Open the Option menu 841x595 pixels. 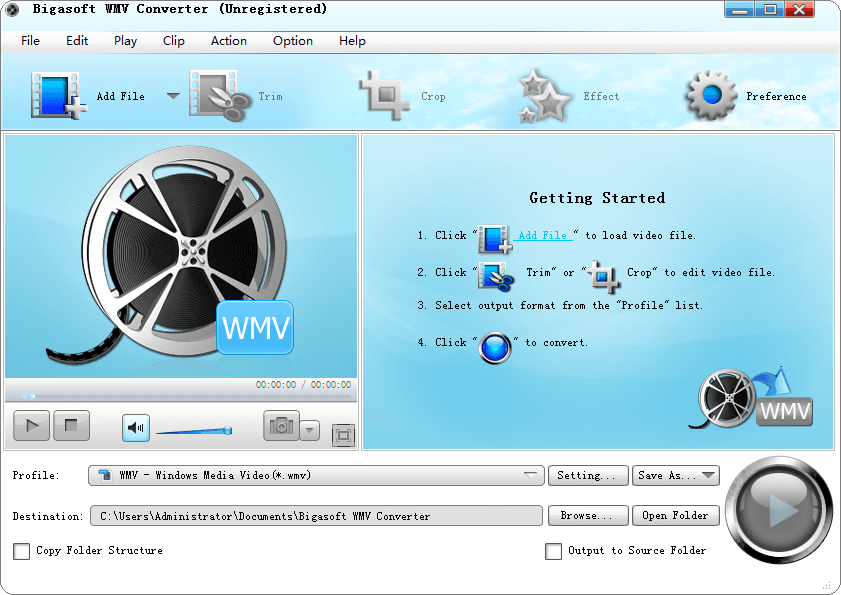pos(292,41)
